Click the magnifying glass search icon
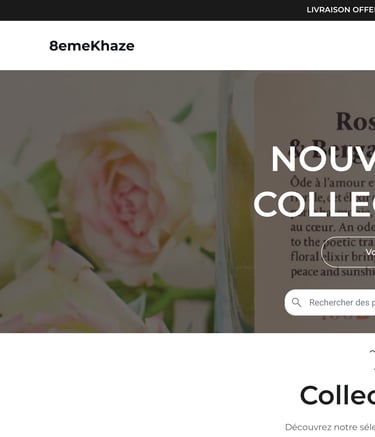Screen dimensions: 375x437 [x=296, y=302]
